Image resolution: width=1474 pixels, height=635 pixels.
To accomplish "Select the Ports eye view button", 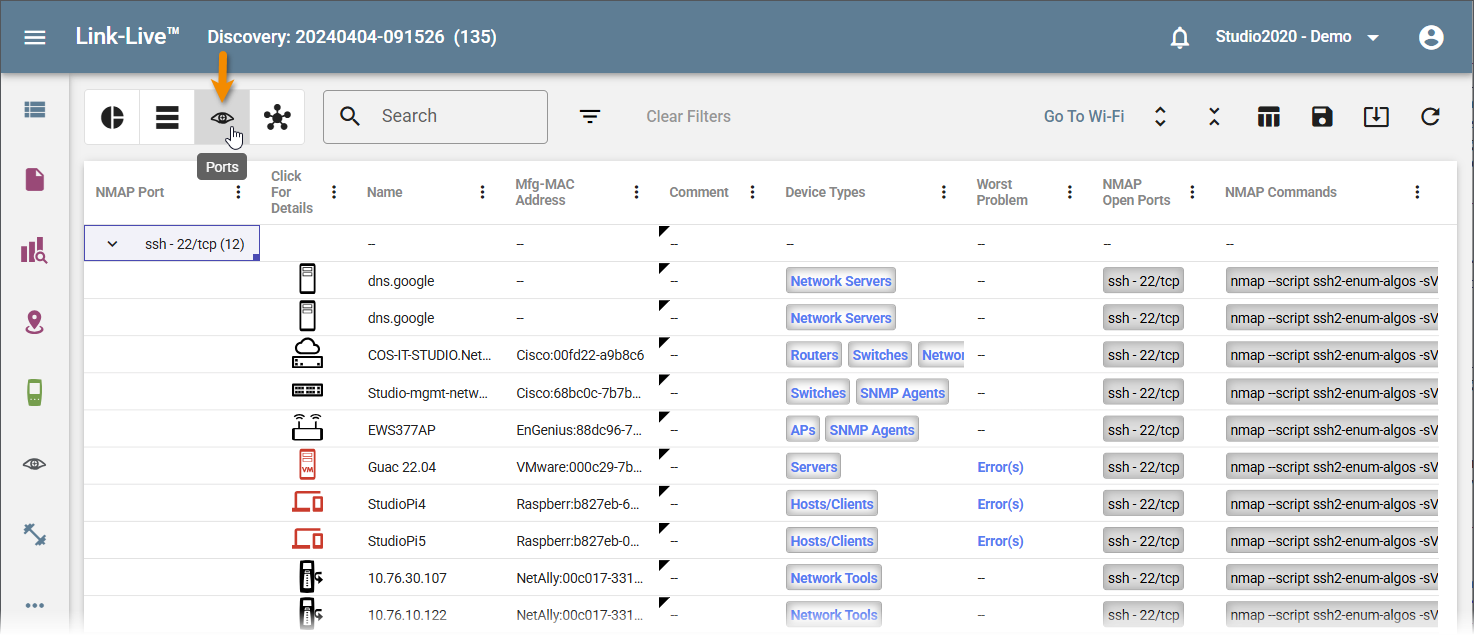I will coord(222,117).
